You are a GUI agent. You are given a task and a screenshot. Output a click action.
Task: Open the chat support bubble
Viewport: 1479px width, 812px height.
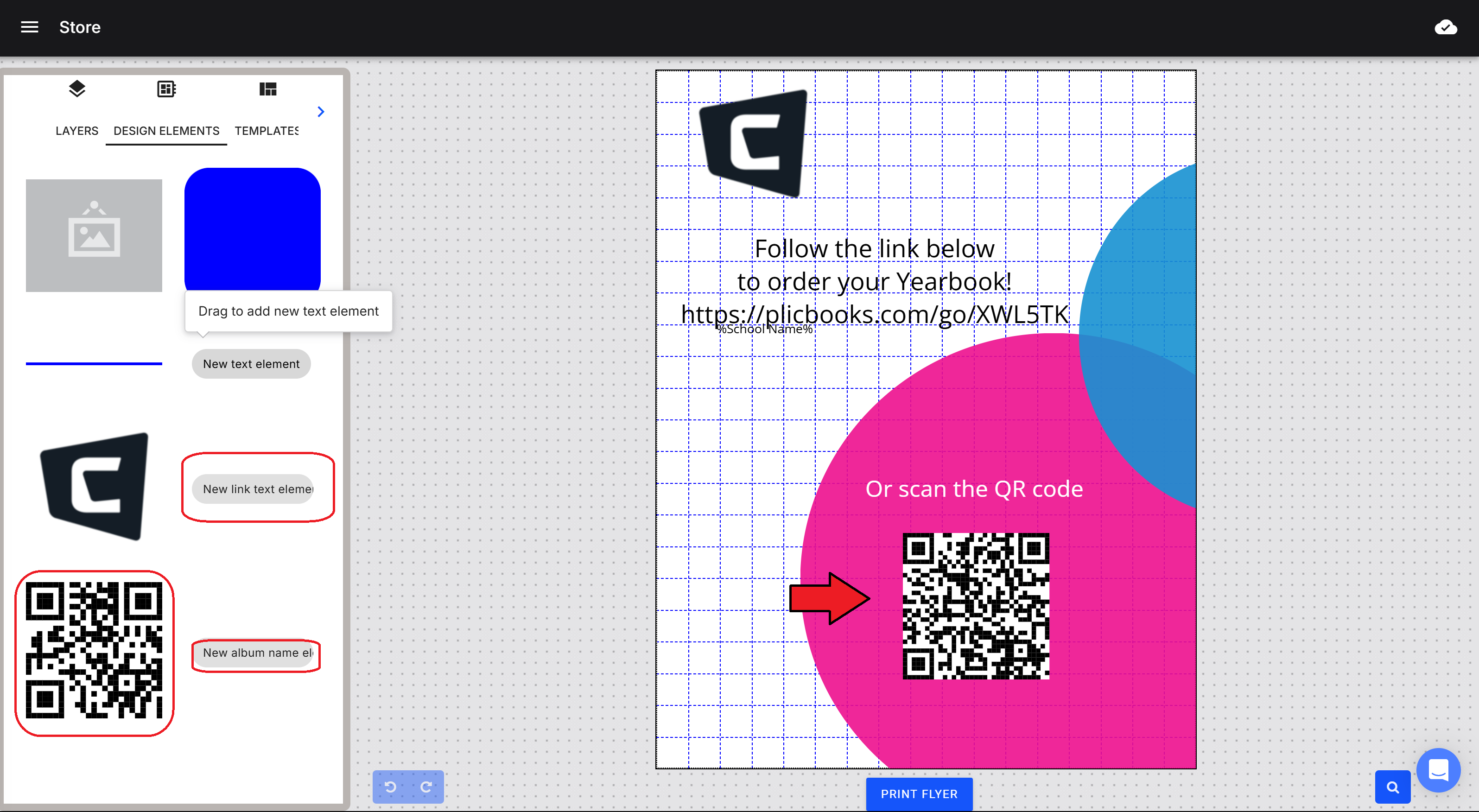1438,770
